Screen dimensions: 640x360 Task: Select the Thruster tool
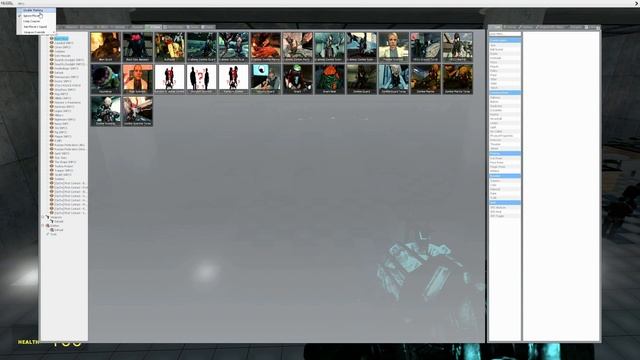tap(505, 144)
